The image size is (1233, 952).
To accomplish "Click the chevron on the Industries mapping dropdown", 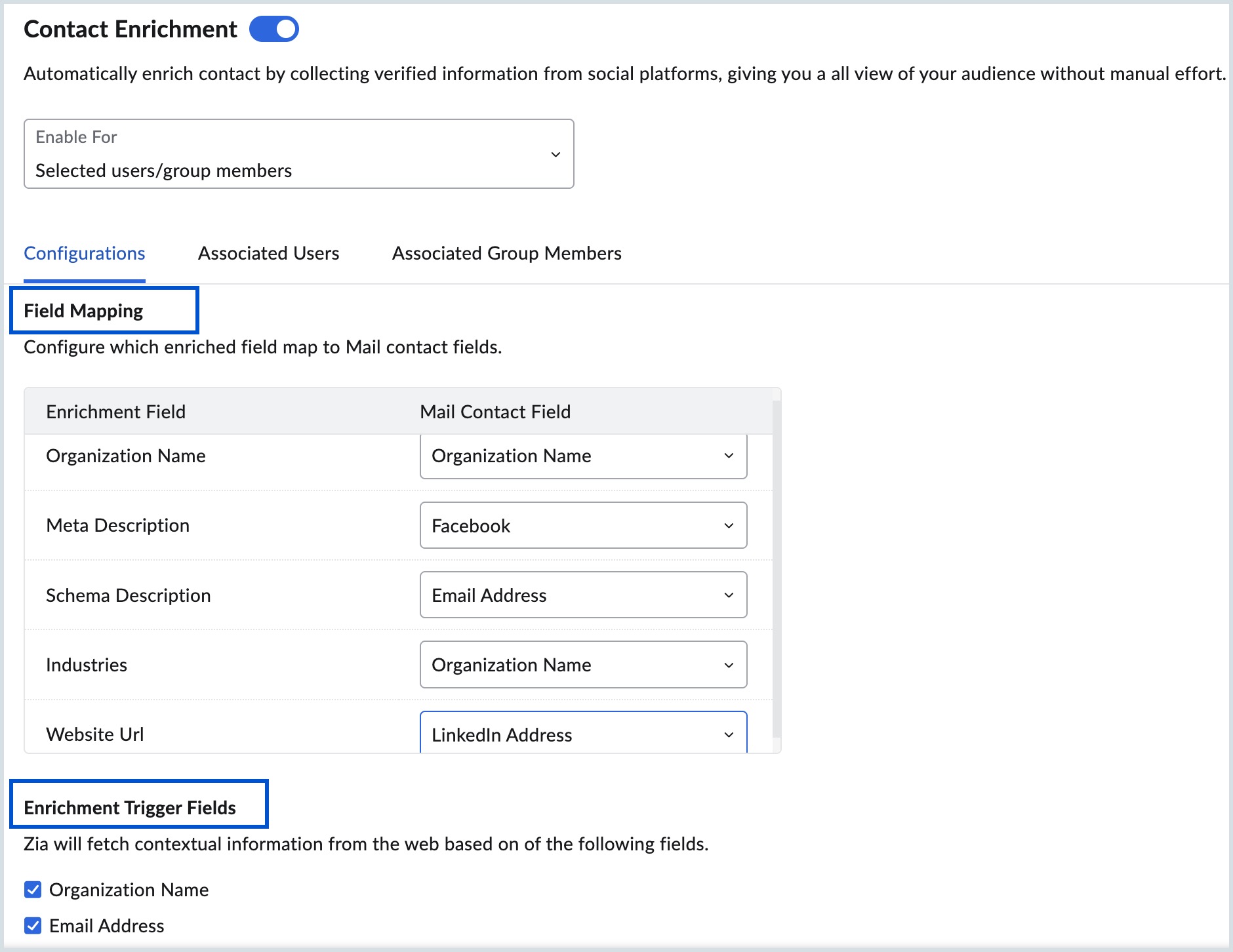I will (728, 665).
